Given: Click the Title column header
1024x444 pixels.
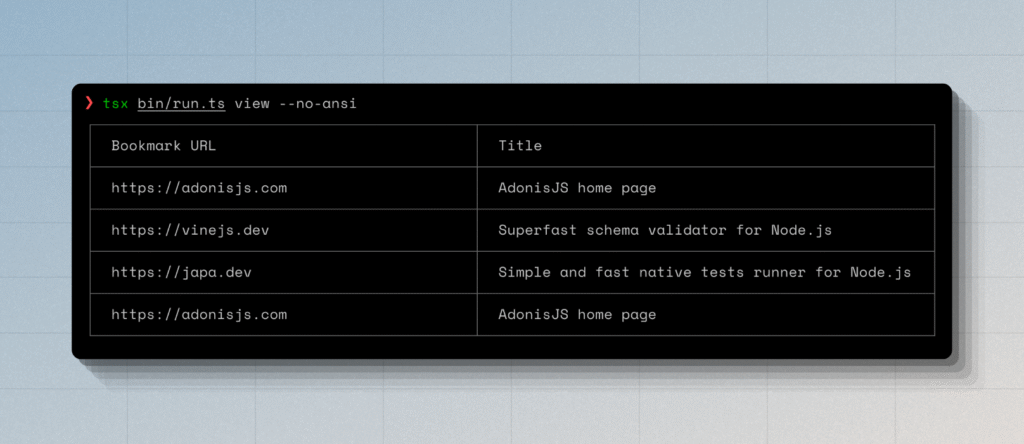Looking at the screenshot, I should click(520, 146).
